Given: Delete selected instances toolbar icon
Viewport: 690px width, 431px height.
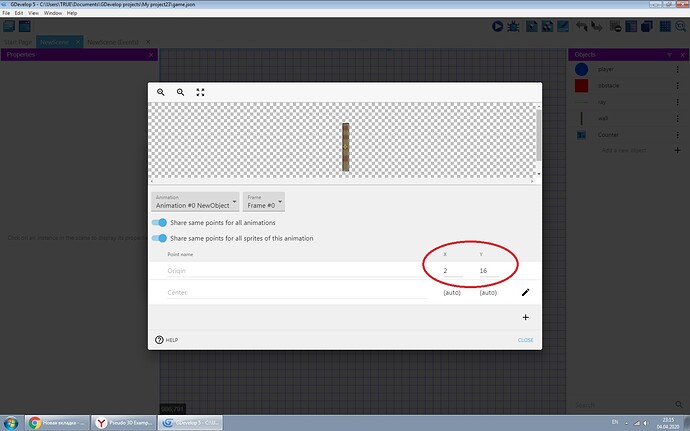Looking at the screenshot, I should (x=616, y=26).
